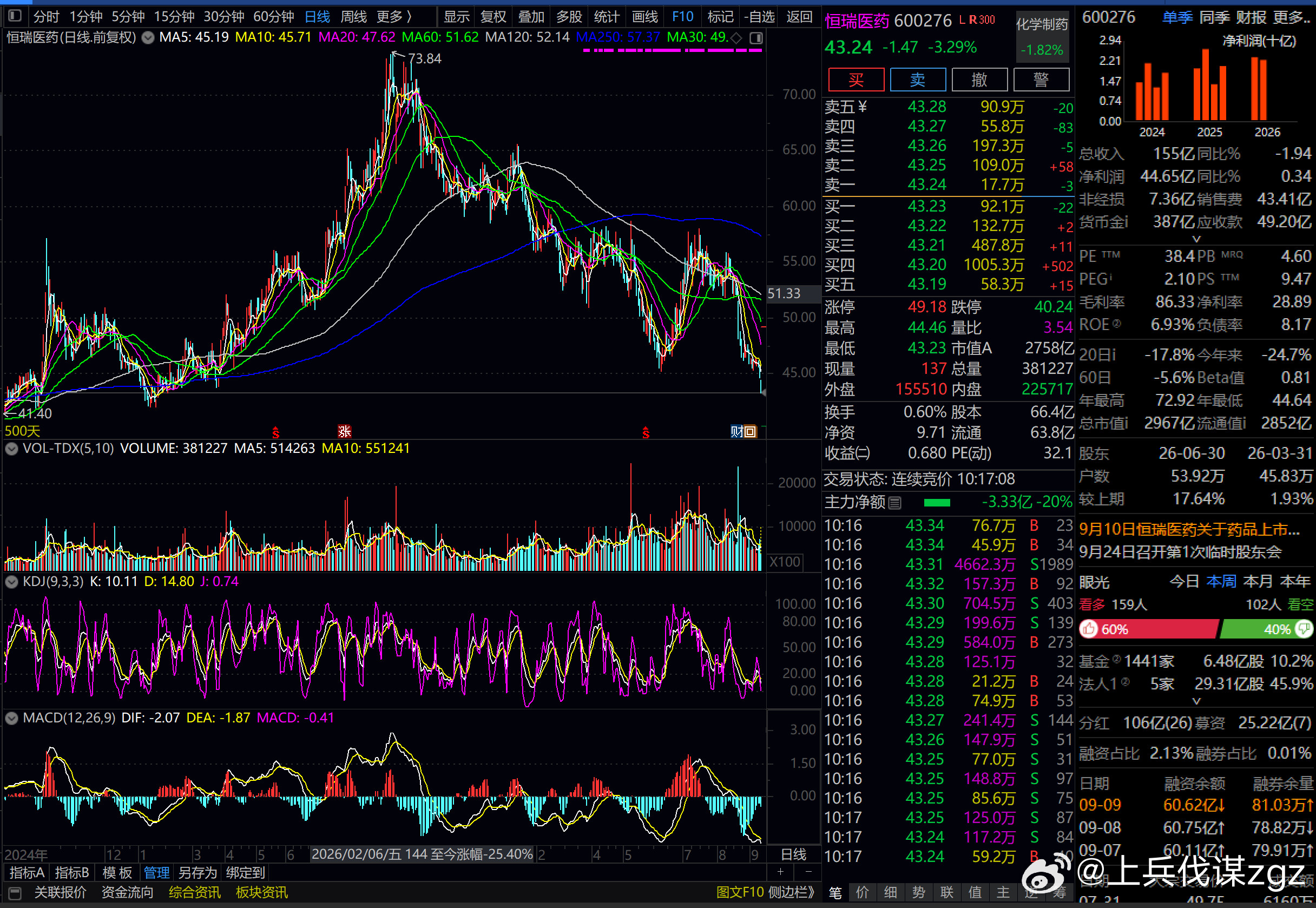Click the minus zoom-out chart icon
This screenshot has width=1316, height=908.
tap(808, 873)
